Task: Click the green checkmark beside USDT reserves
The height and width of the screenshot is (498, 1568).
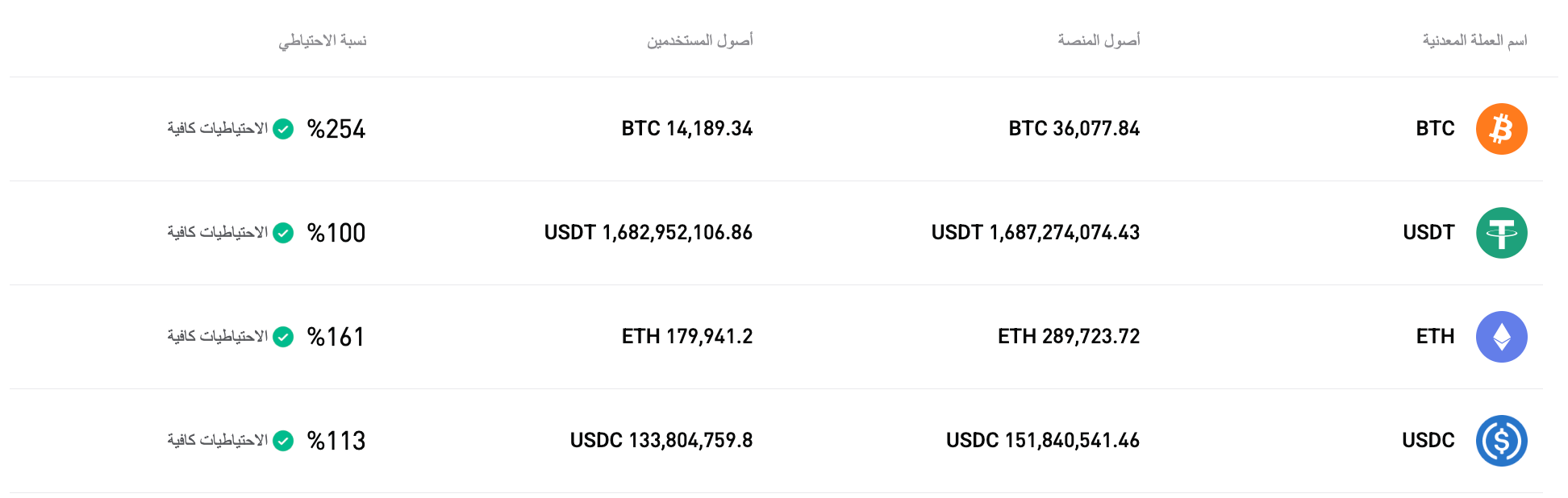Action: pos(282,233)
